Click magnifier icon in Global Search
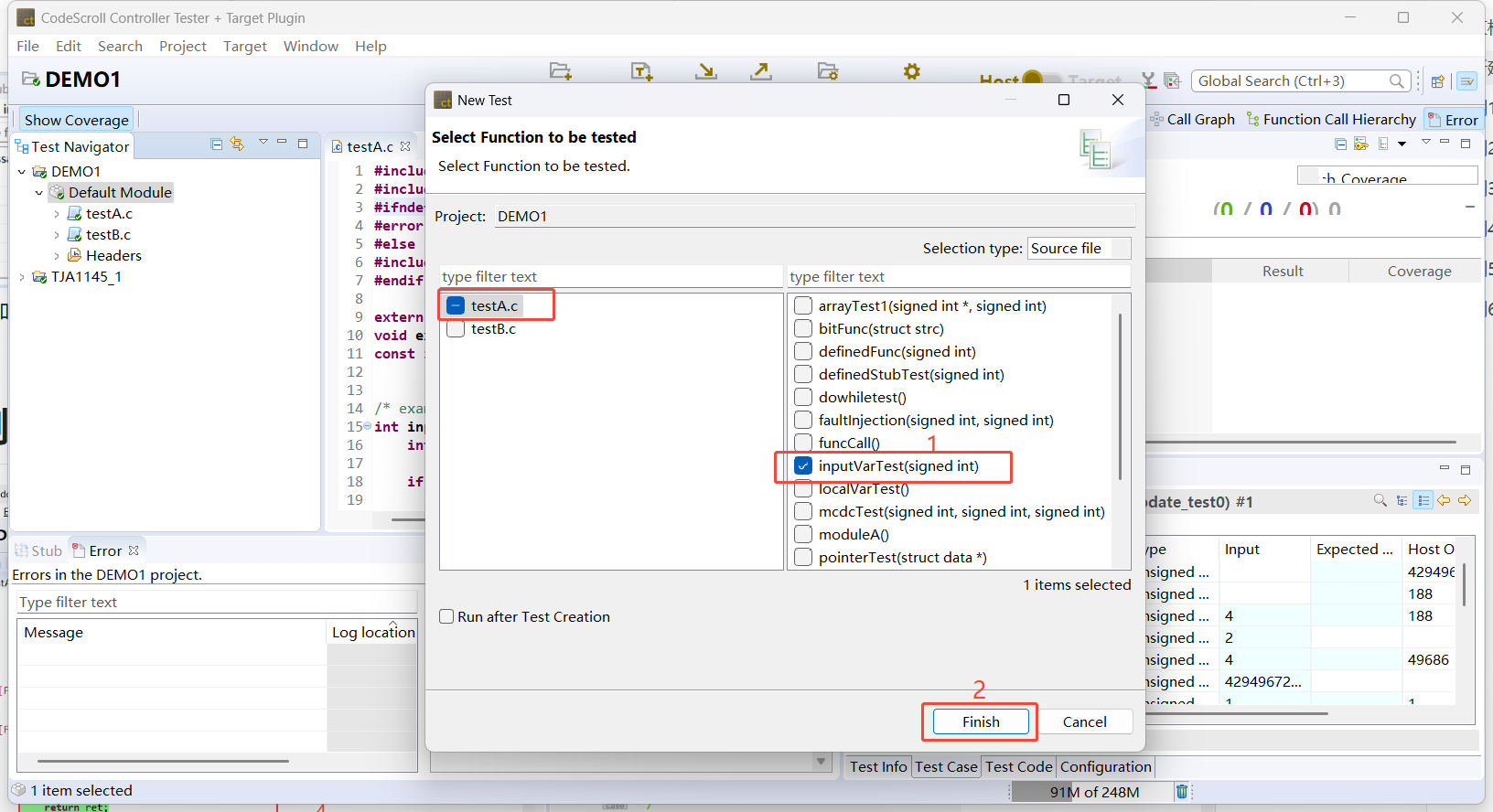 pyautogui.click(x=1397, y=81)
